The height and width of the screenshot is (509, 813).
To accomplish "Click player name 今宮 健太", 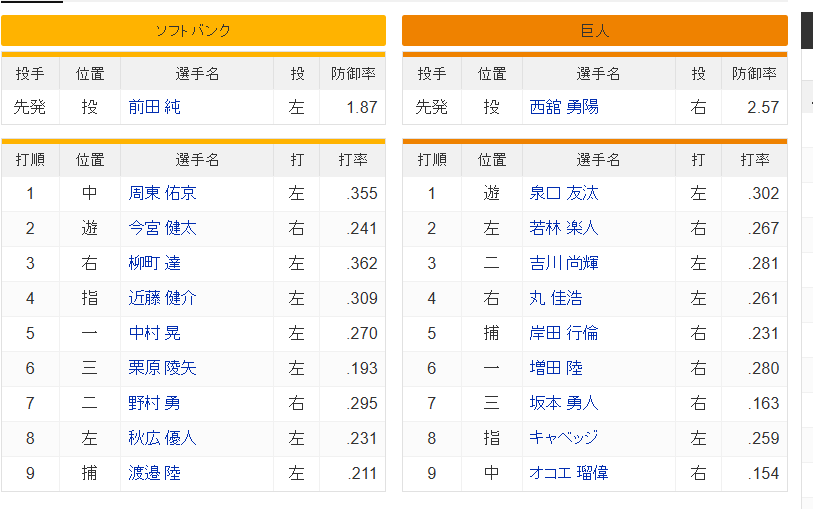I will (162, 228).
